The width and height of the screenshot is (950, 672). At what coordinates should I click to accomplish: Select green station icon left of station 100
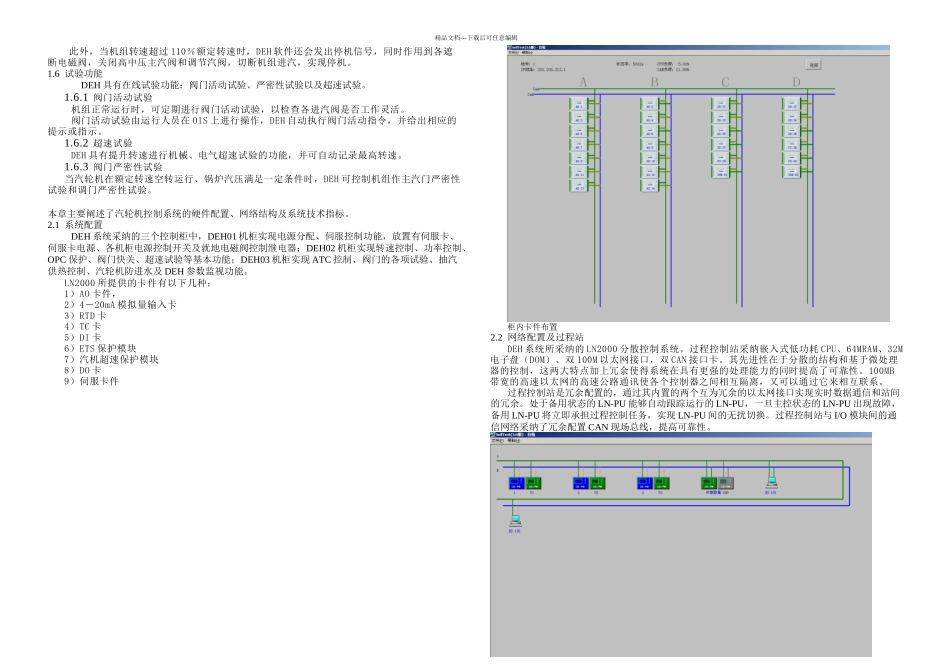click(x=709, y=483)
